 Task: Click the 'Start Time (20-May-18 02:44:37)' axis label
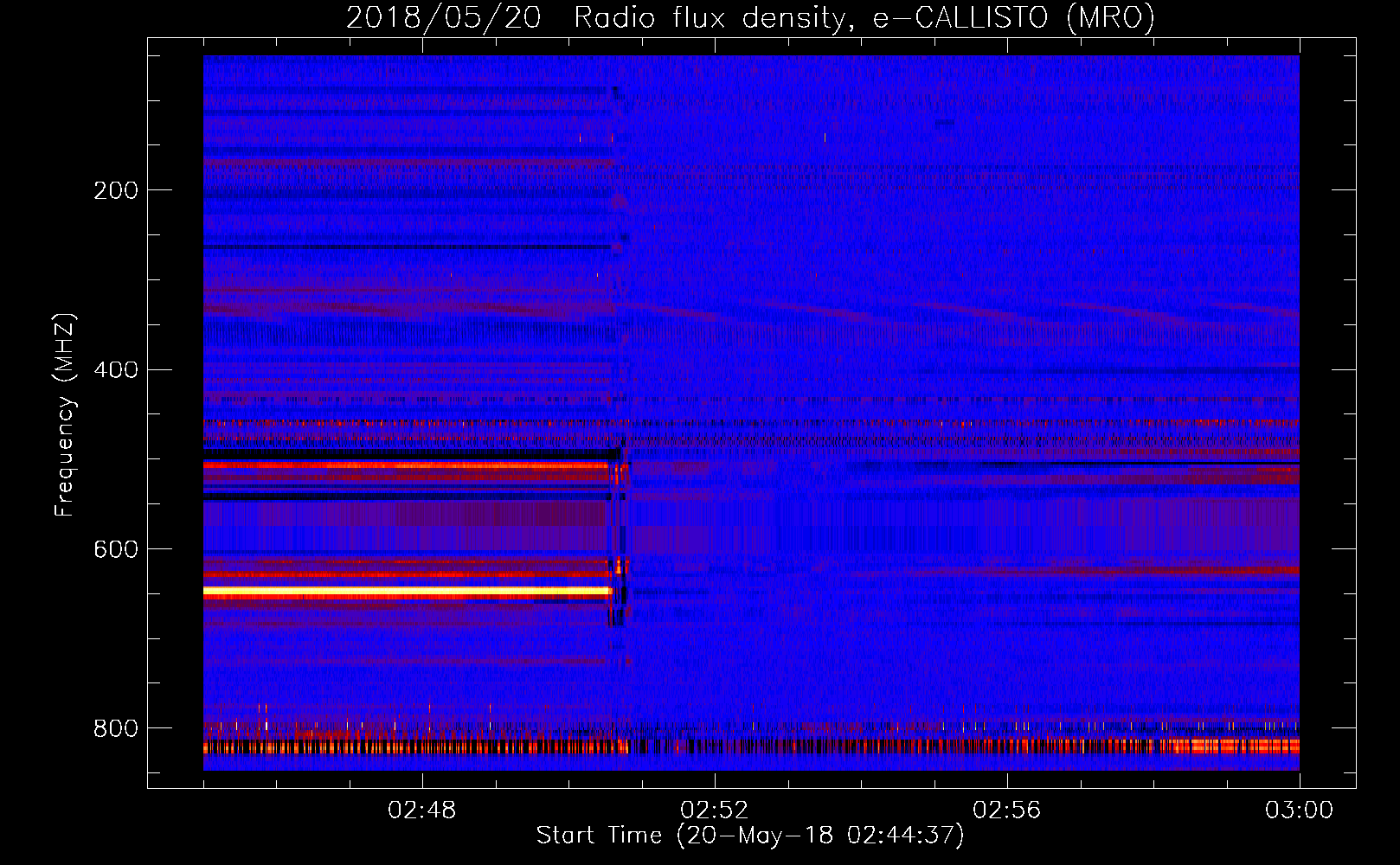(750, 836)
